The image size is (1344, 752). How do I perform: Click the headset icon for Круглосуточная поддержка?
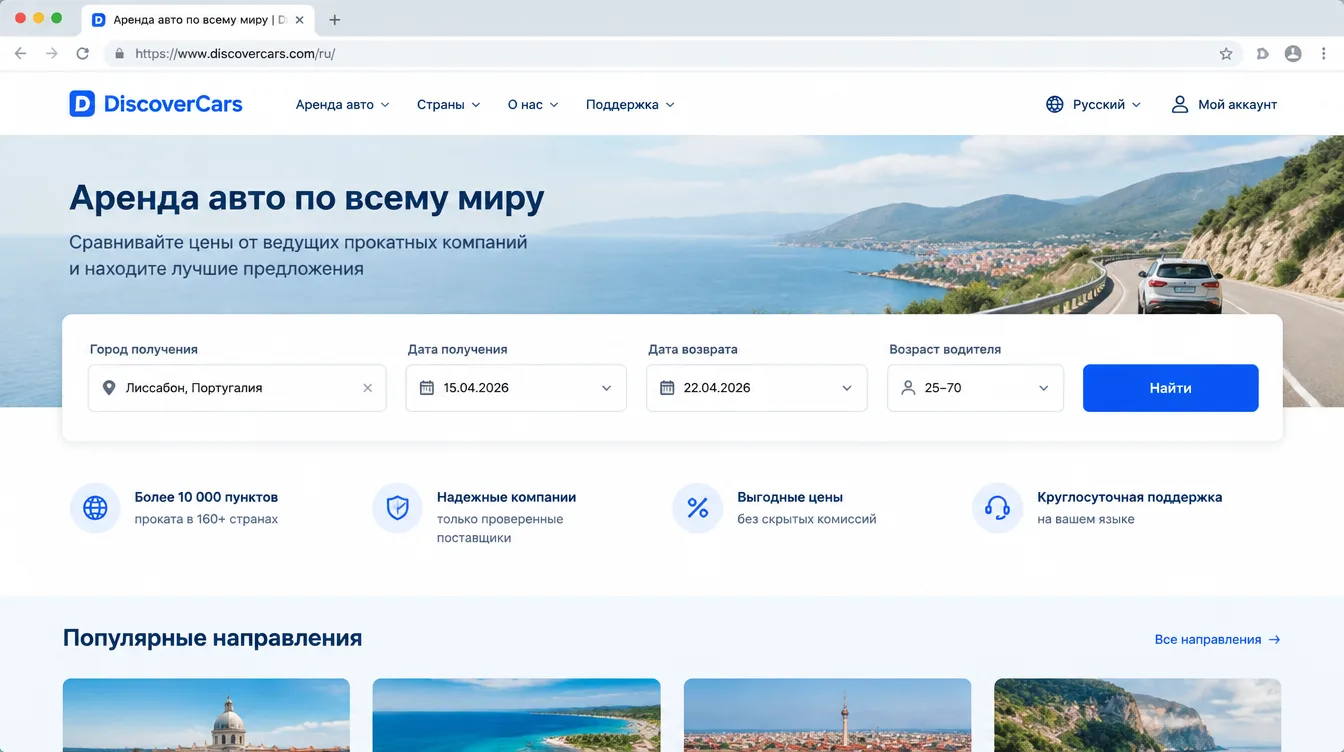997,508
